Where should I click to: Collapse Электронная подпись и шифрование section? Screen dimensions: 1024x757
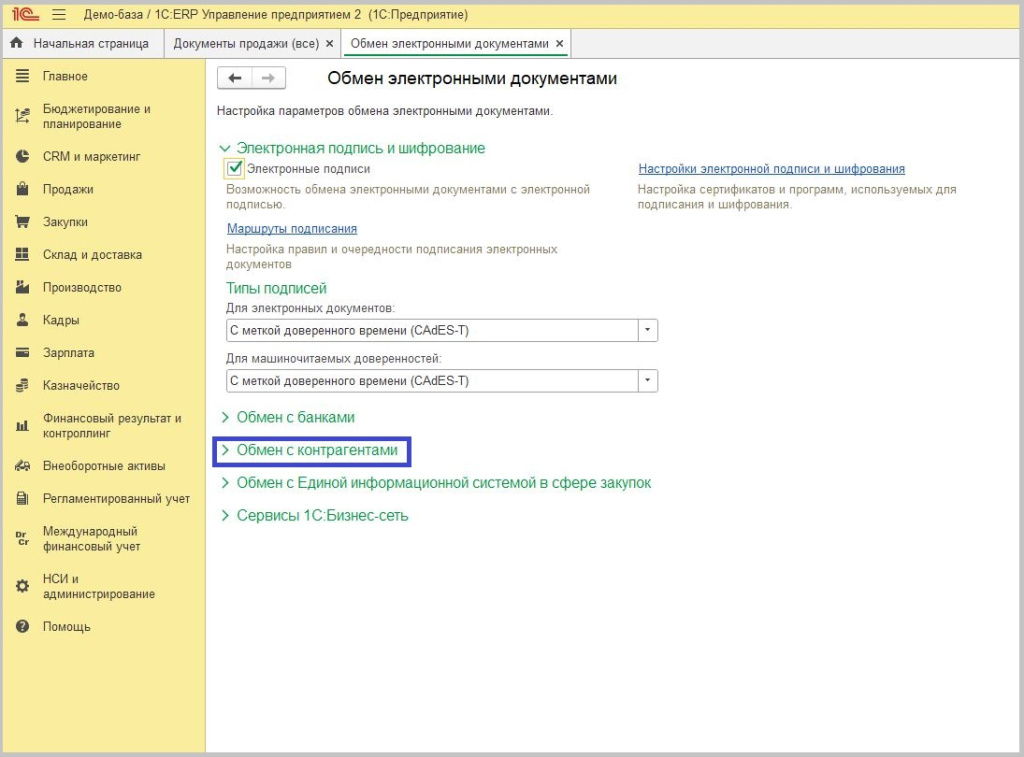[x=225, y=148]
